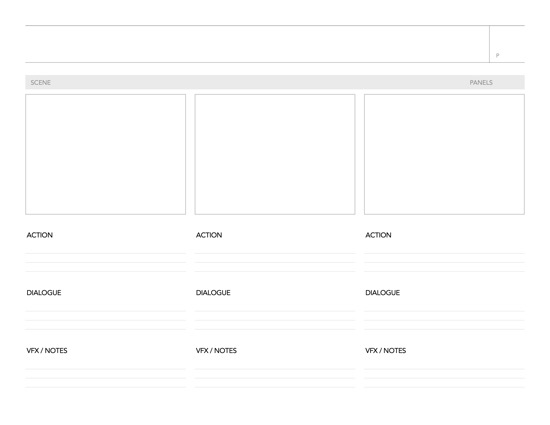Click the VFX / NOTES label in the middle column
550x425 pixels.
(216, 350)
